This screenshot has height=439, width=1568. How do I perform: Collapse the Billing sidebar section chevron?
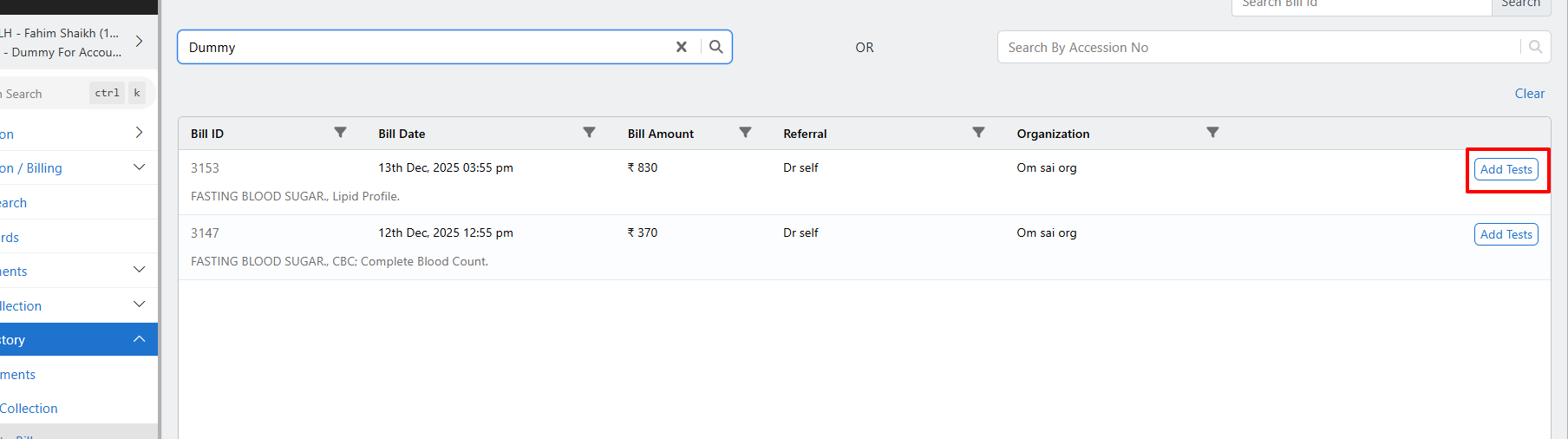coord(139,167)
